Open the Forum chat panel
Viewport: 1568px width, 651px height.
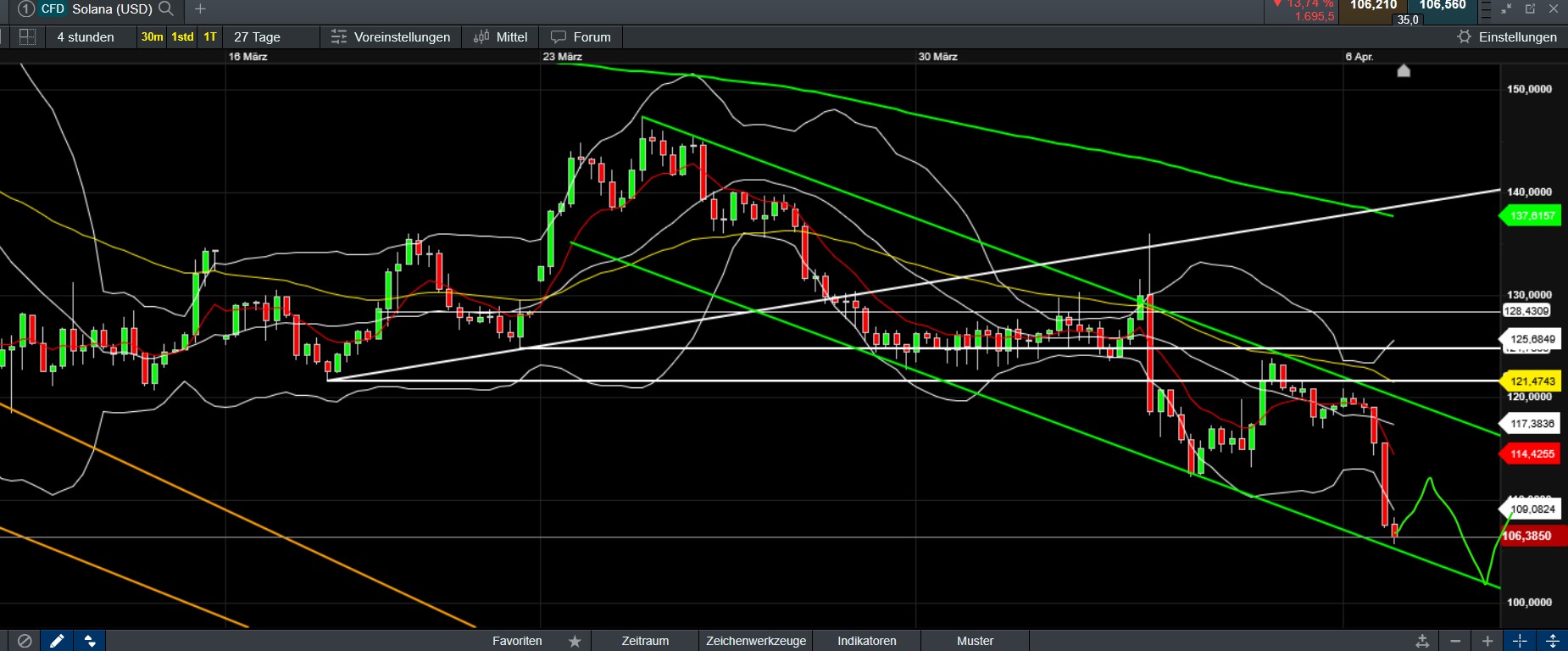coord(581,36)
